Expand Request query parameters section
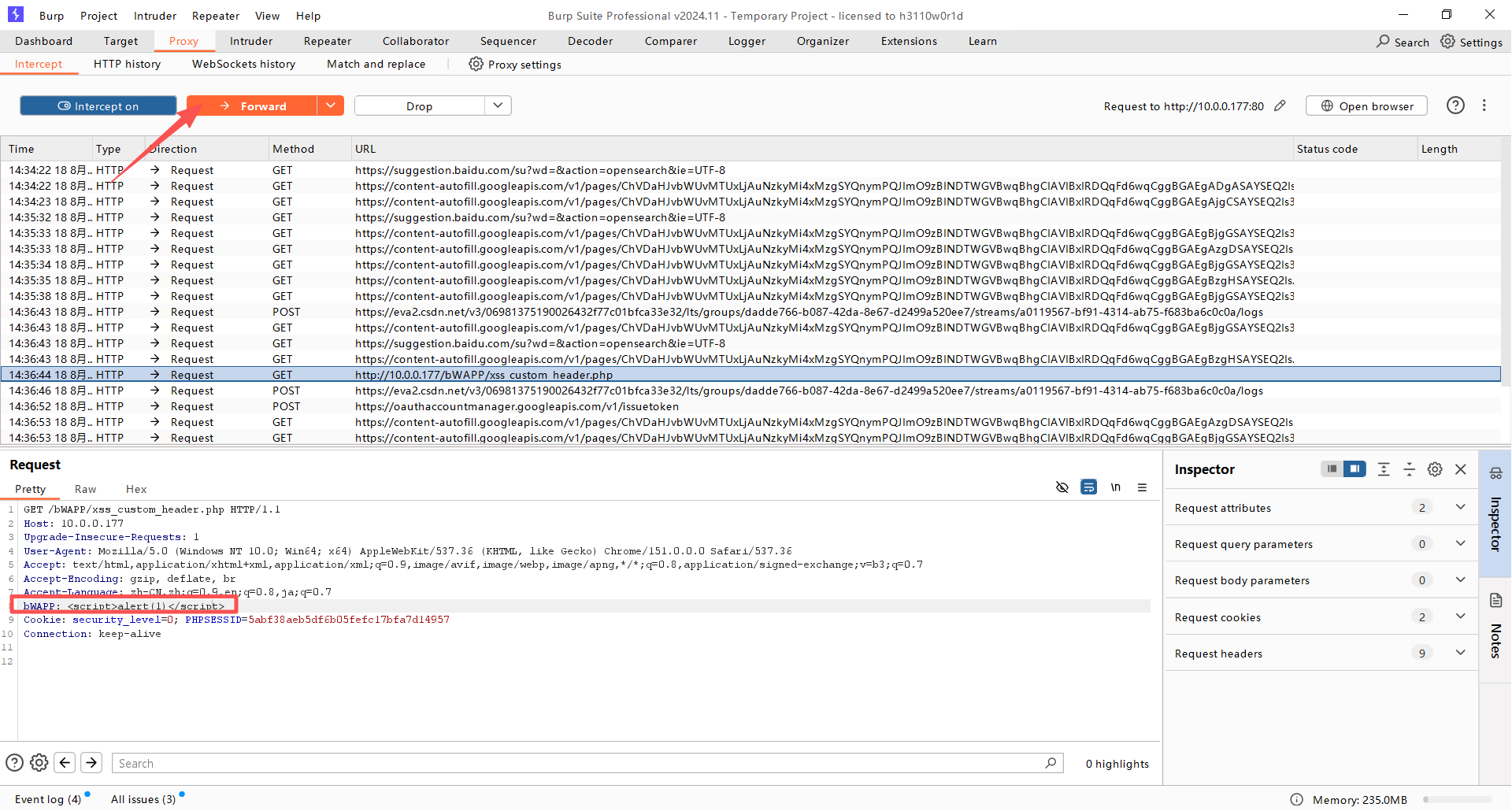 click(x=1460, y=543)
